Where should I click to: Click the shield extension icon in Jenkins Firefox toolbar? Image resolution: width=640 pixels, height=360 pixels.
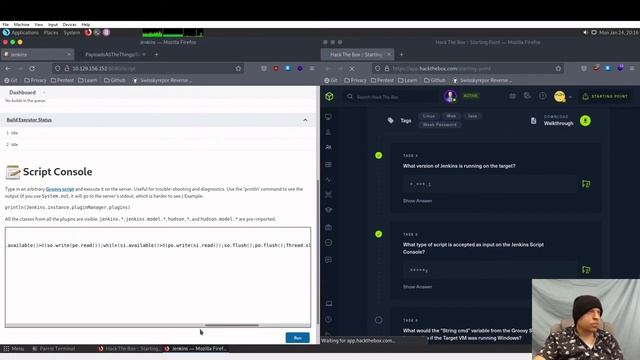(264, 69)
